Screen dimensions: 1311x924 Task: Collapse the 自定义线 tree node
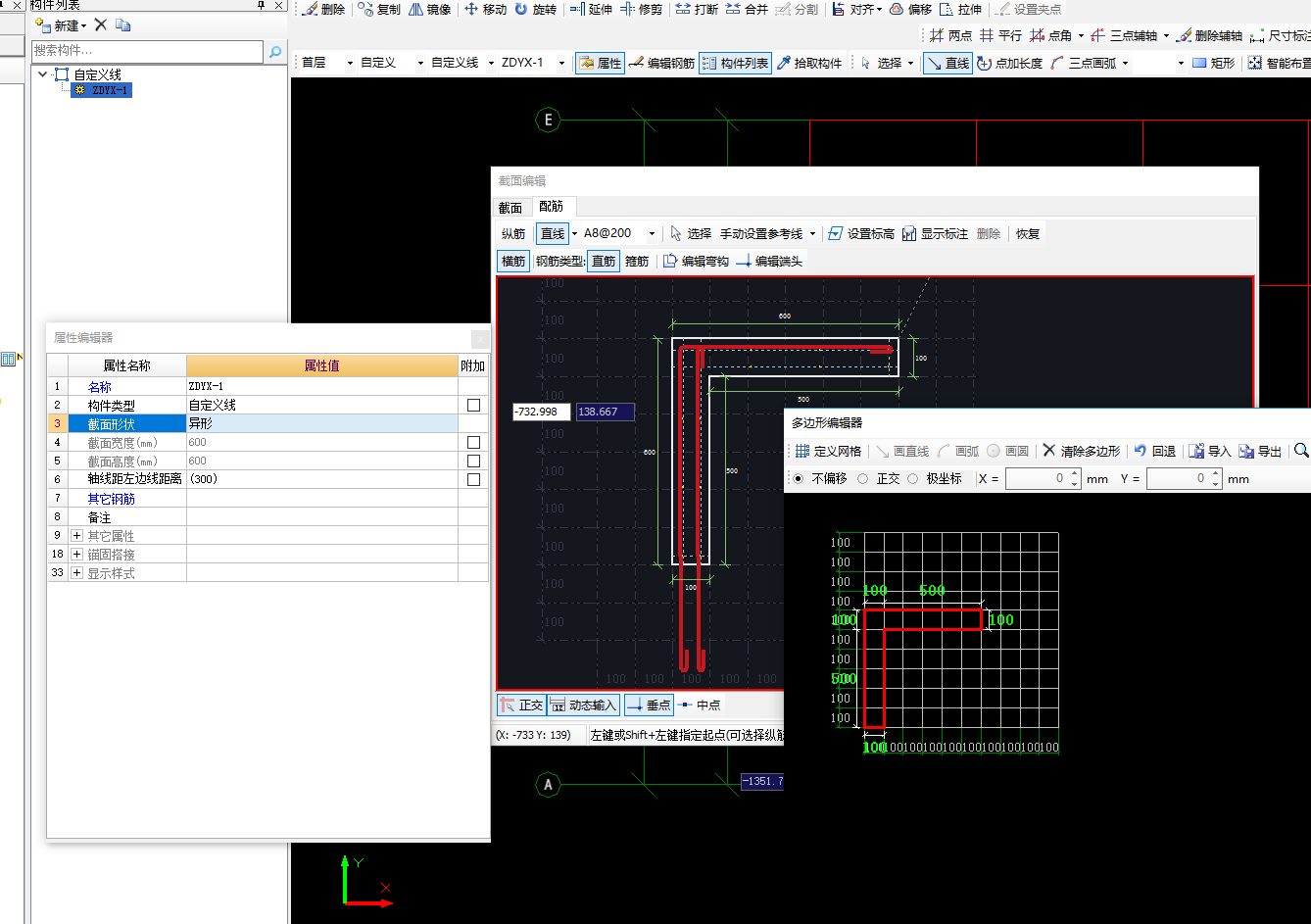42,74
